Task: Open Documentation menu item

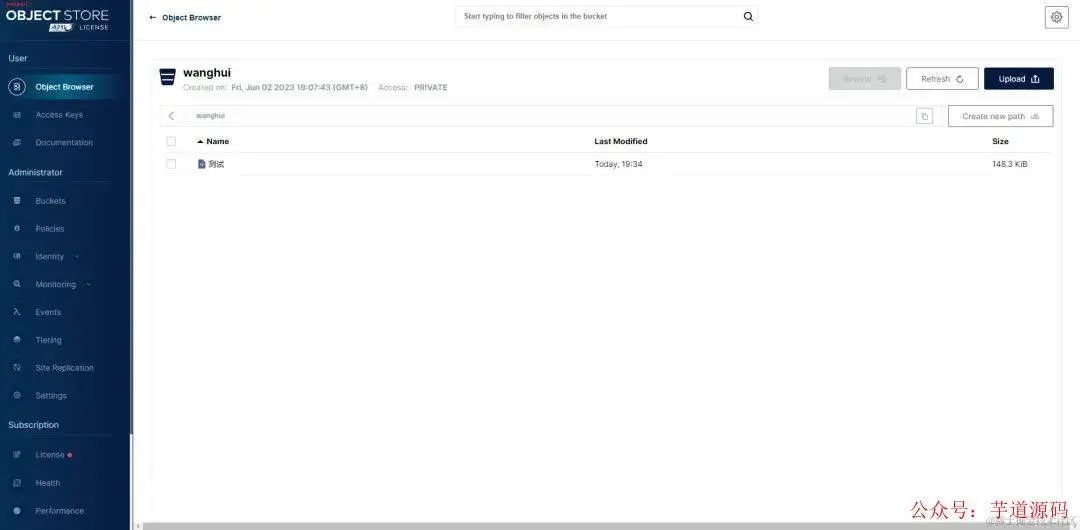Action: pos(65,143)
